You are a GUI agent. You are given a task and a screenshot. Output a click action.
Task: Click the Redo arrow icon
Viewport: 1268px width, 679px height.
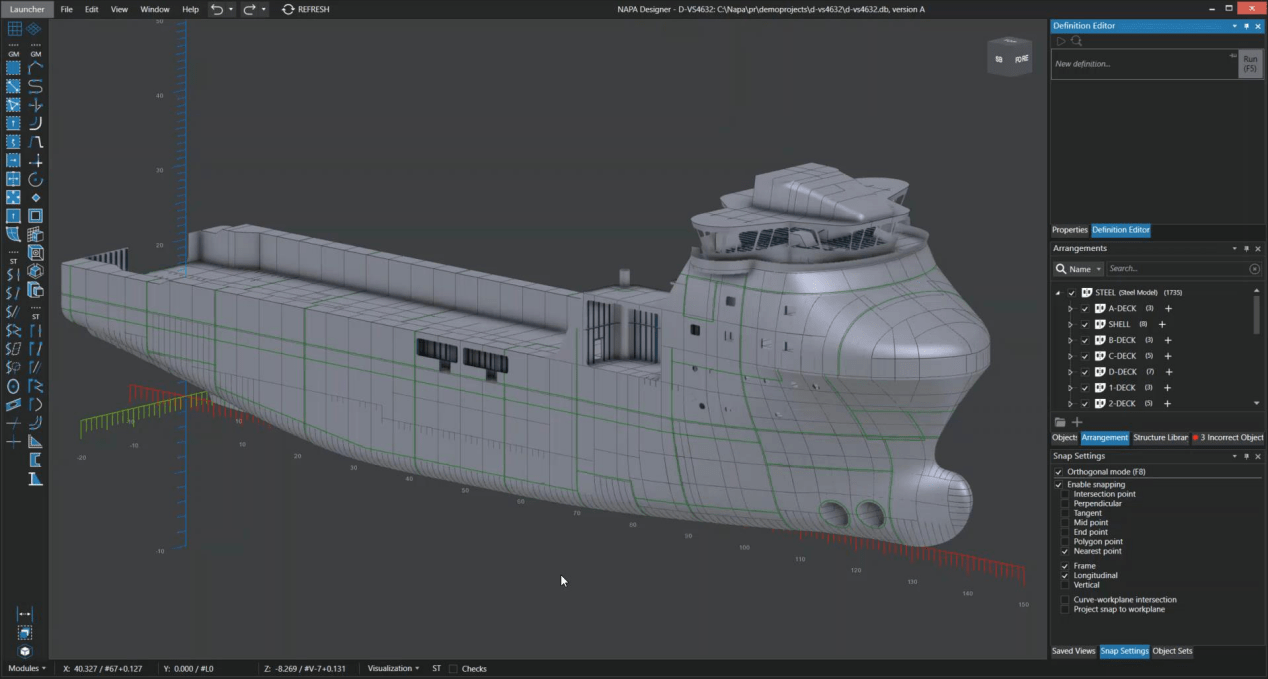pos(250,9)
